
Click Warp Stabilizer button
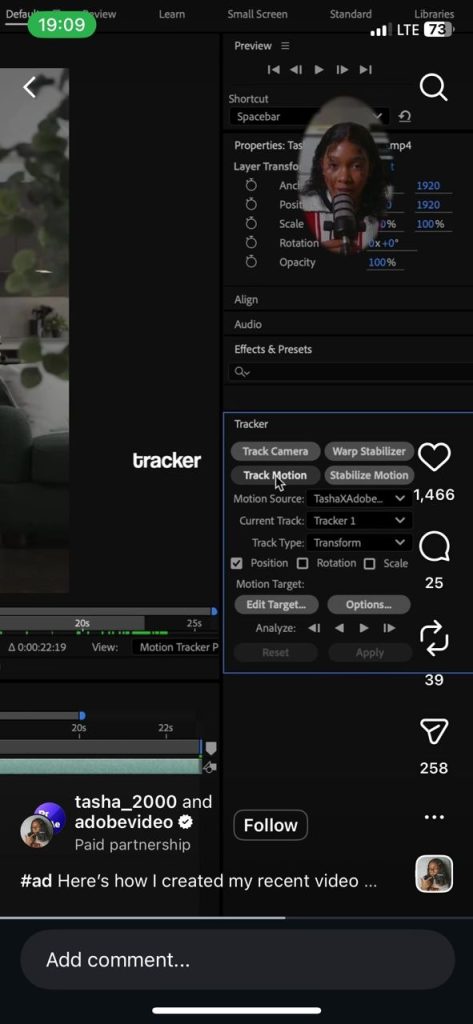pyautogui.click(x=368, y=451)
